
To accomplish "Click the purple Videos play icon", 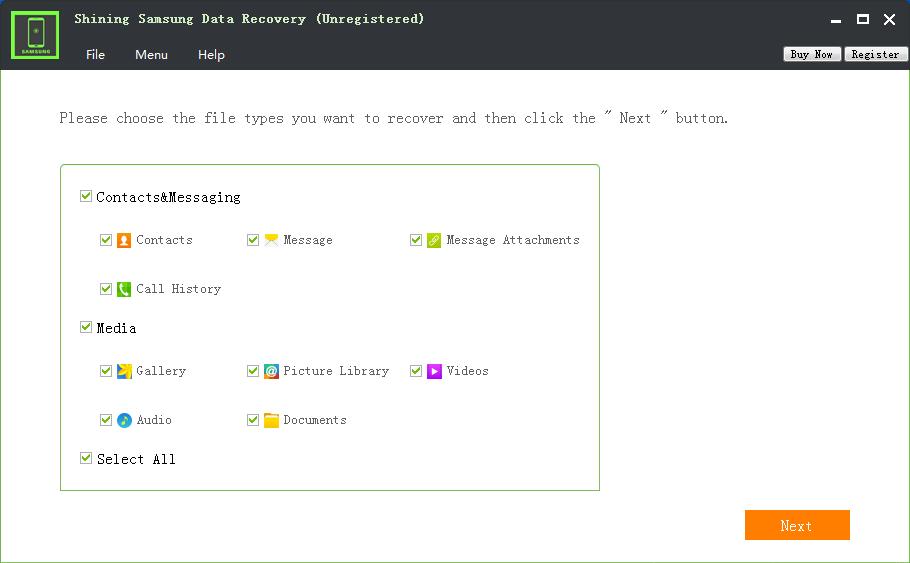I will coord(434,371).
